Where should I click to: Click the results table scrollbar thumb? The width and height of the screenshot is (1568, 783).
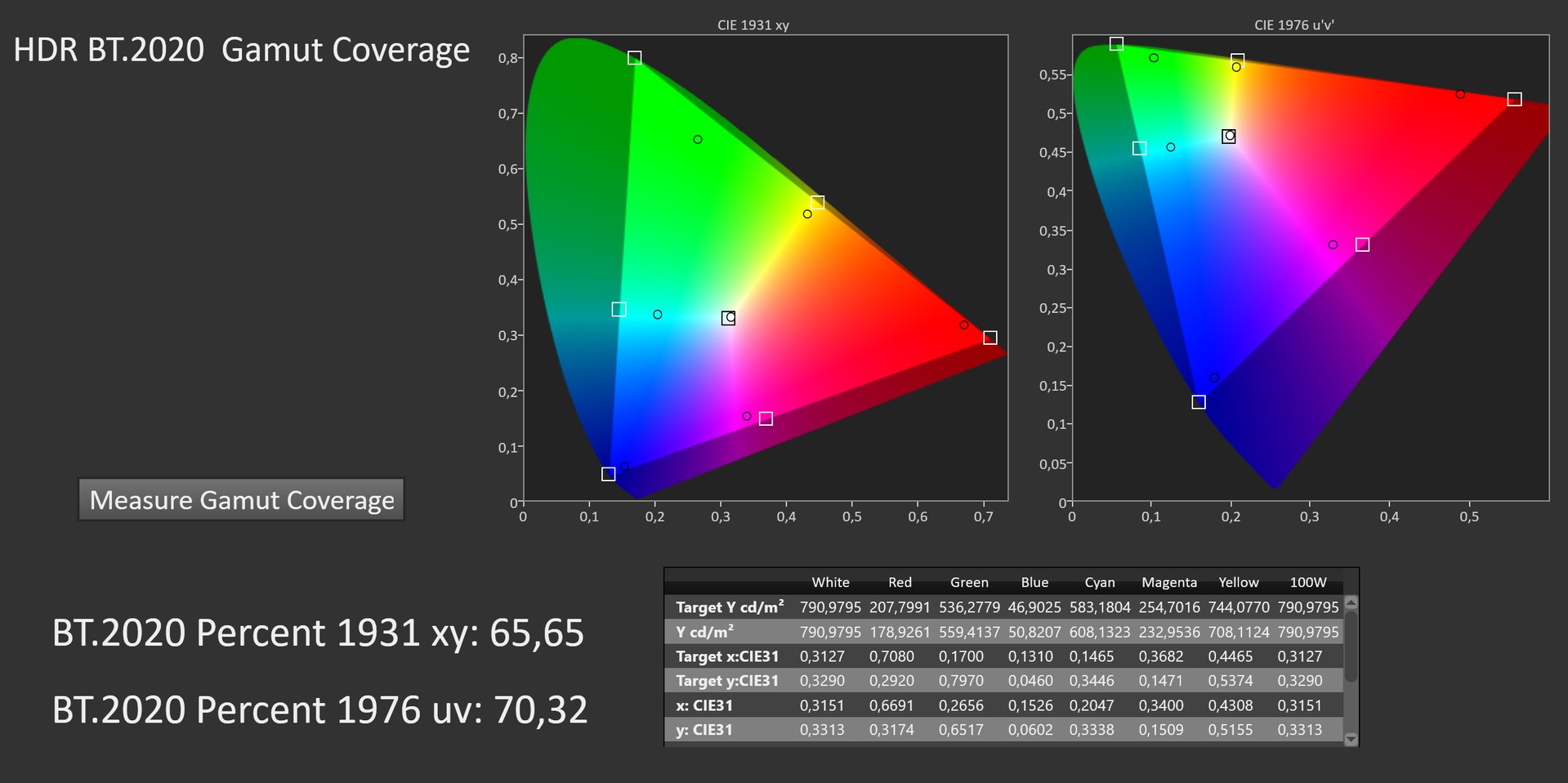(1351, 646)
